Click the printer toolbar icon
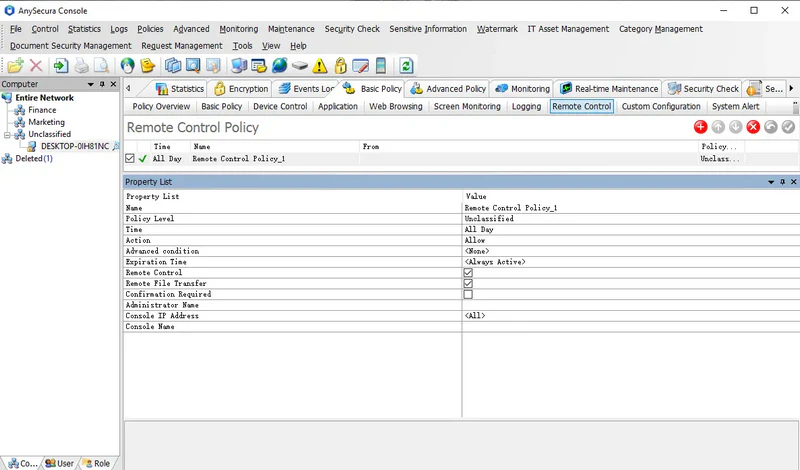This screenshot has height=470, width=800. 82,66
